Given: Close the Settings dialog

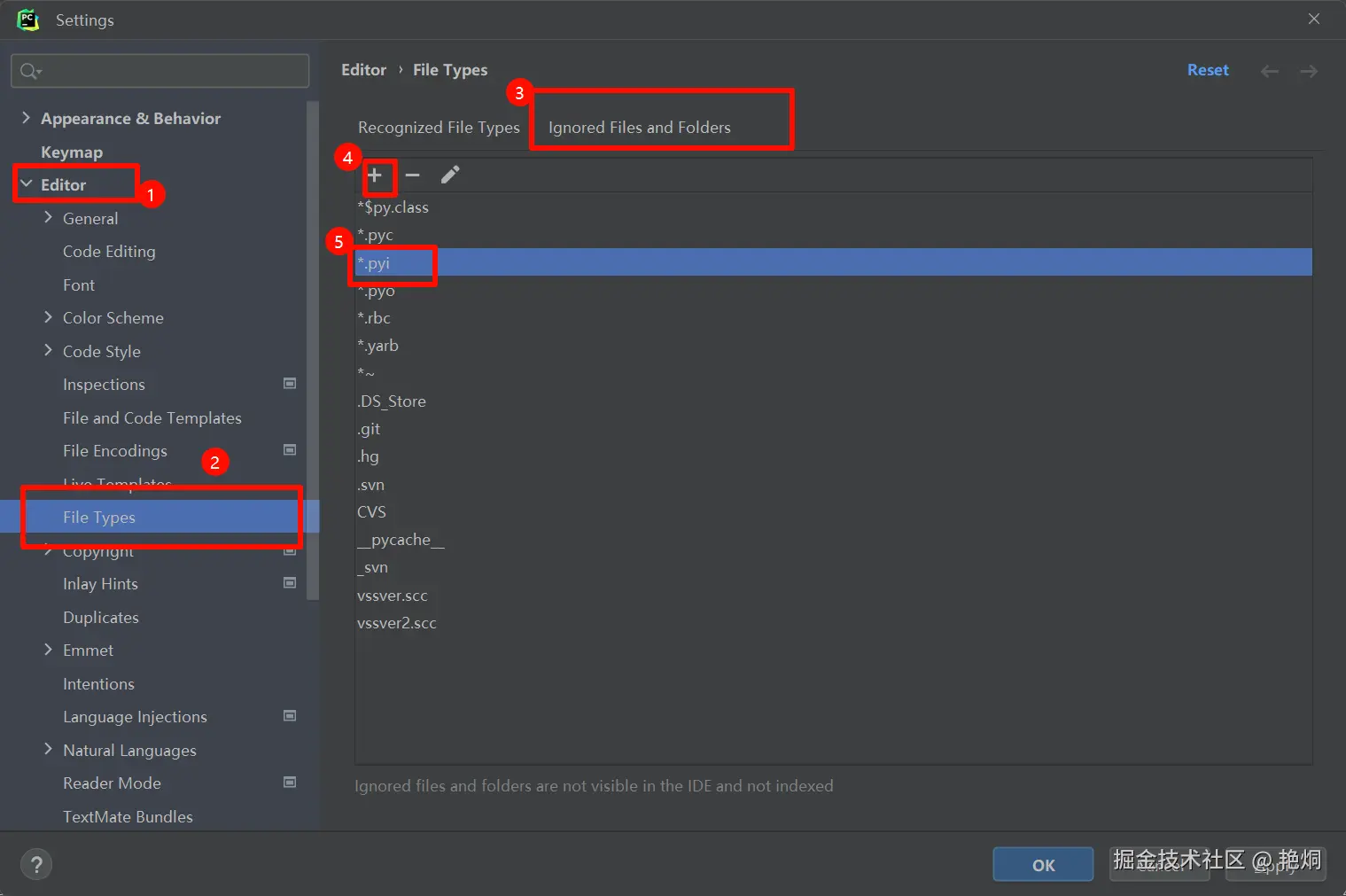Looking at the screenshot, I should [1314, 19].
